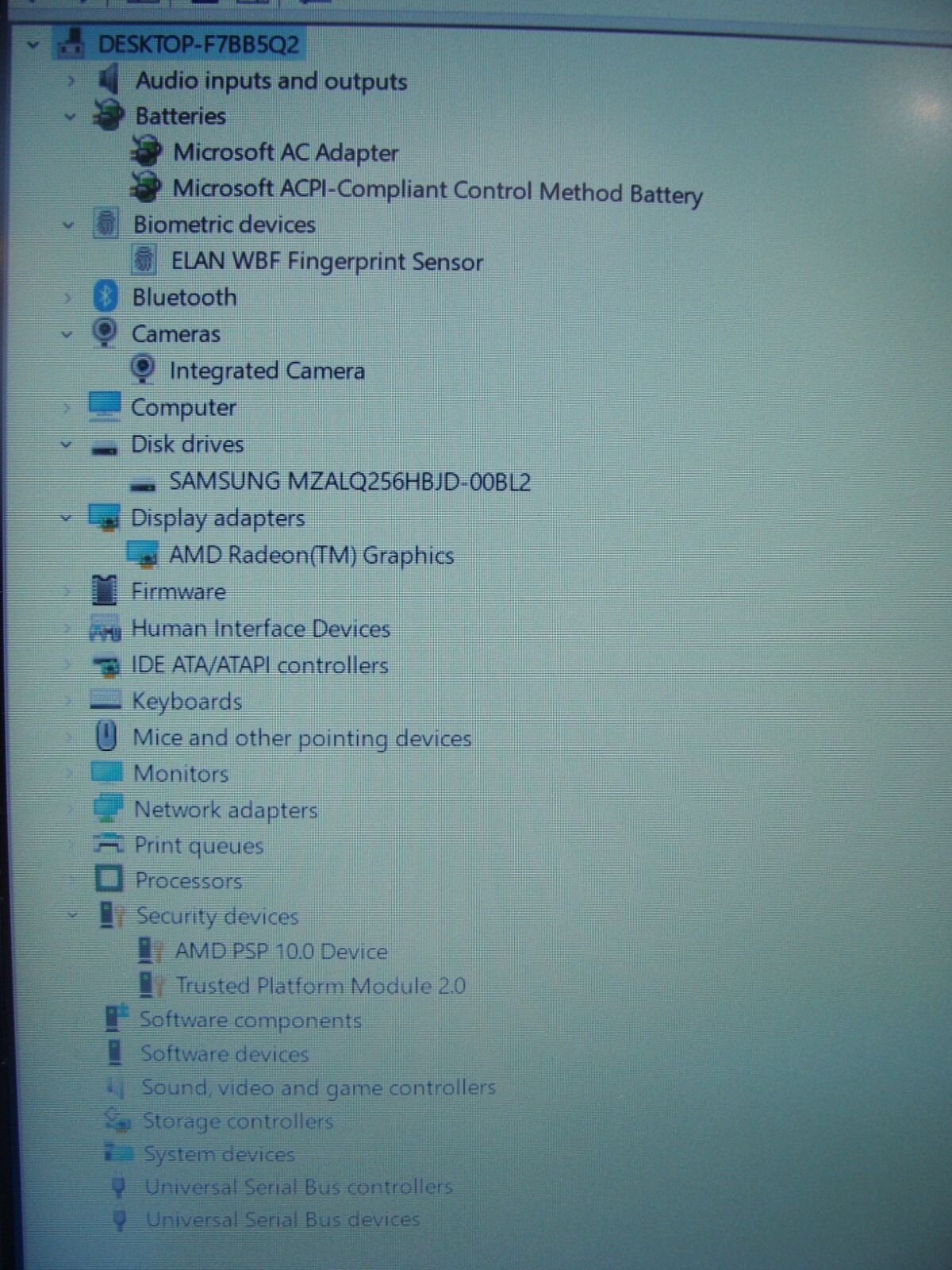Select the Monitors category label
The image size is (952, 1270).
click(181, 773)
